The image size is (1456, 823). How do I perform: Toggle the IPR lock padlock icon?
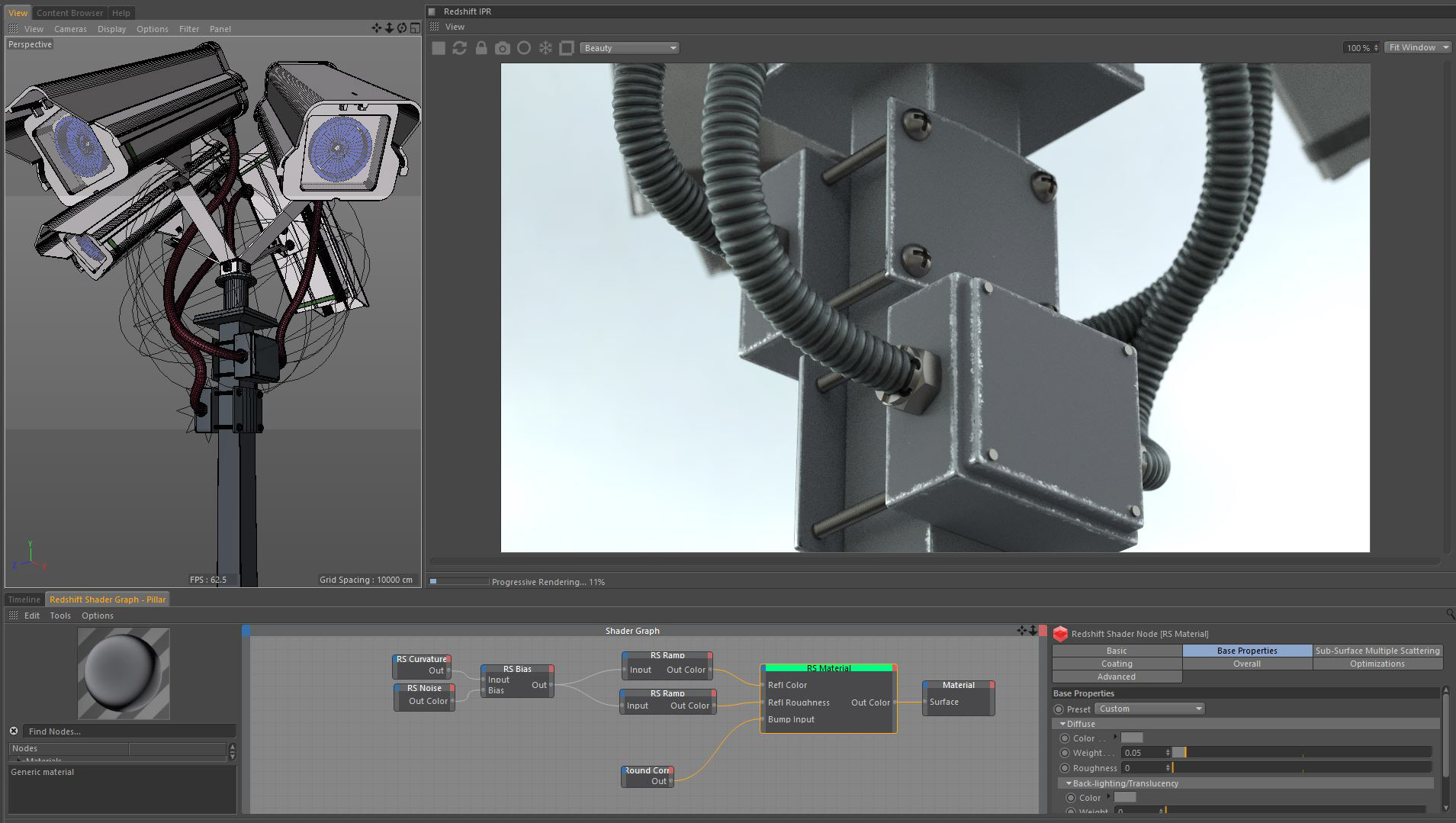pyautogui.click(x=481, y=48)
